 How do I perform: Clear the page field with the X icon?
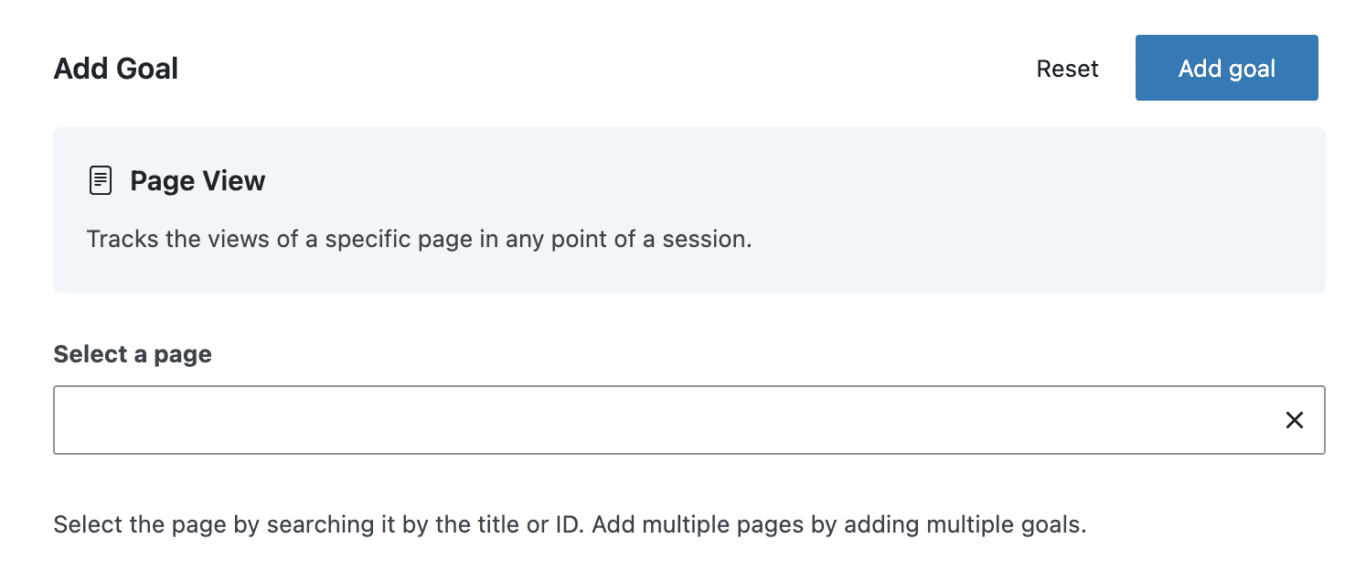coord(1294,420)
